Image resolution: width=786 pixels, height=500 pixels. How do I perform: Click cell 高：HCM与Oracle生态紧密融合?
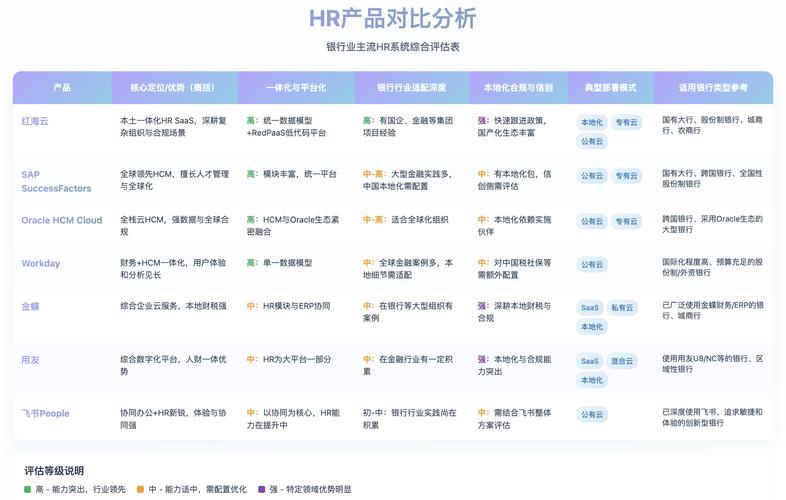[293, 226]
